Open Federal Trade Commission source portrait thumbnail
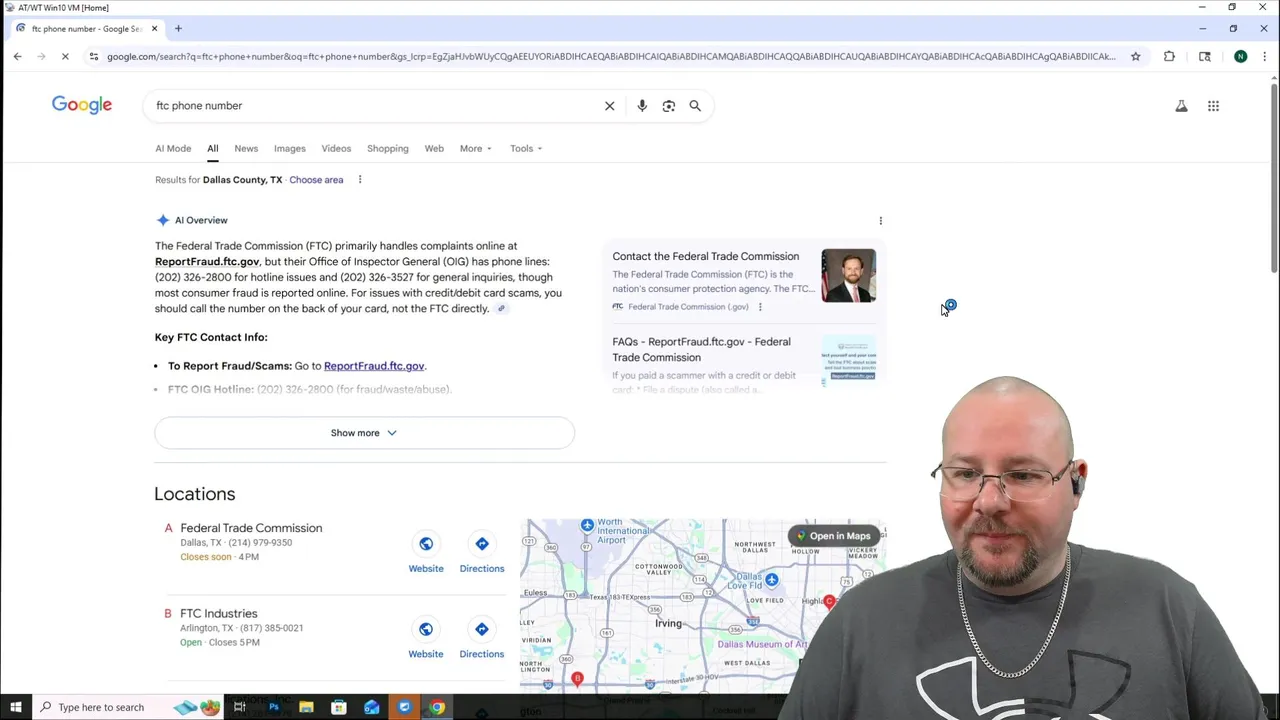Screen dimensions: 1280x720 pos(848,276)
